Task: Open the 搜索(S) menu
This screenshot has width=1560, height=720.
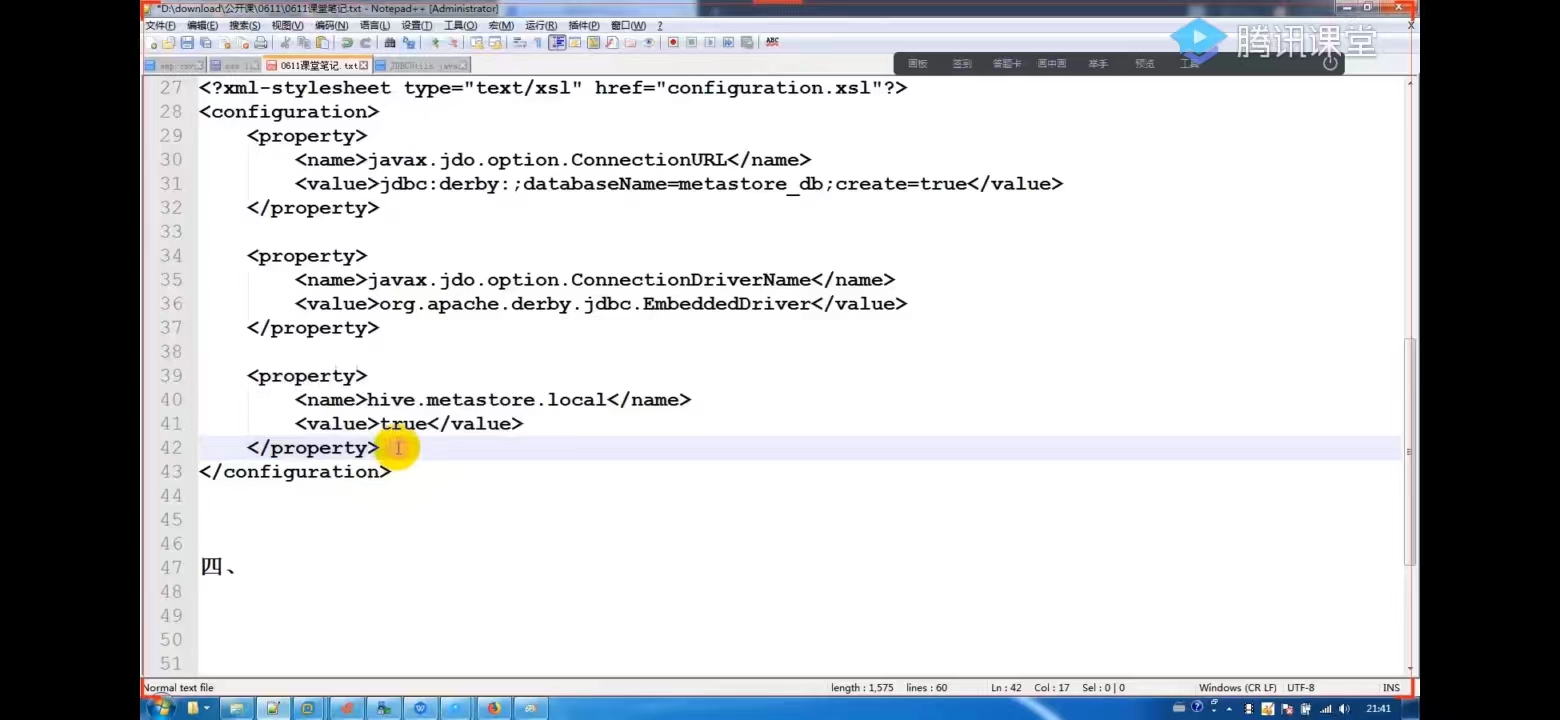Action: (x=245, y=25)
